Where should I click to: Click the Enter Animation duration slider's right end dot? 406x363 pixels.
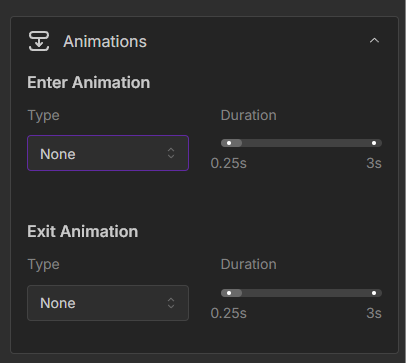tap(374, 143)
